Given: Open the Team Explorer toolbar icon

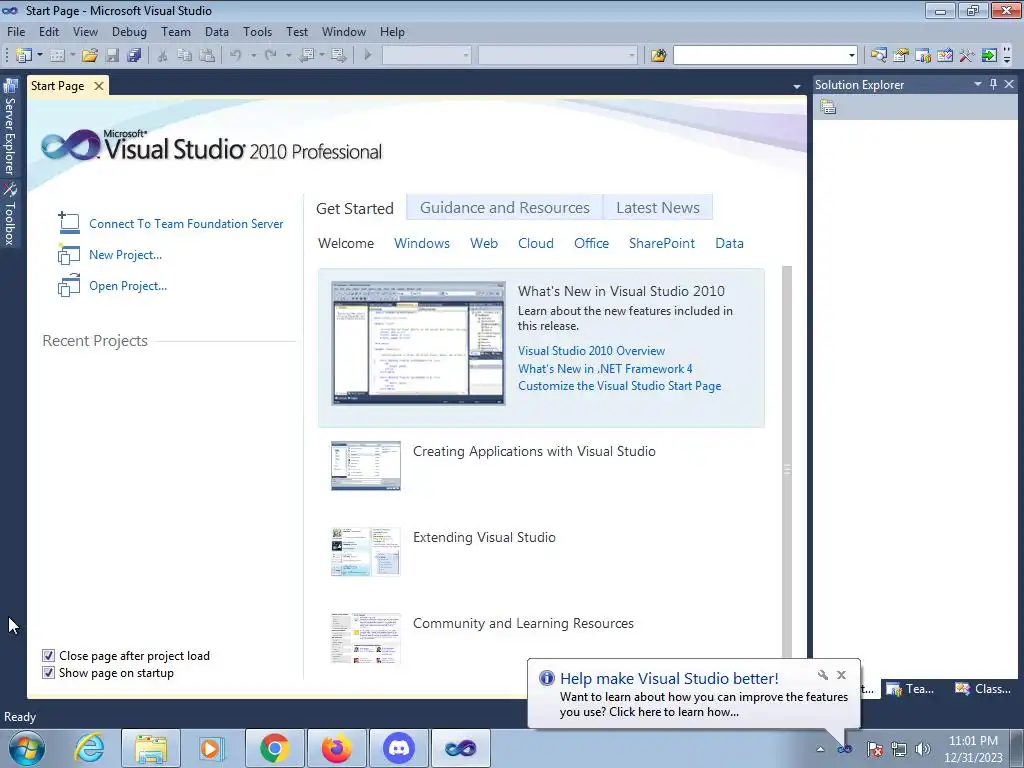Looking at the screenshot, I should pos(923,56).
